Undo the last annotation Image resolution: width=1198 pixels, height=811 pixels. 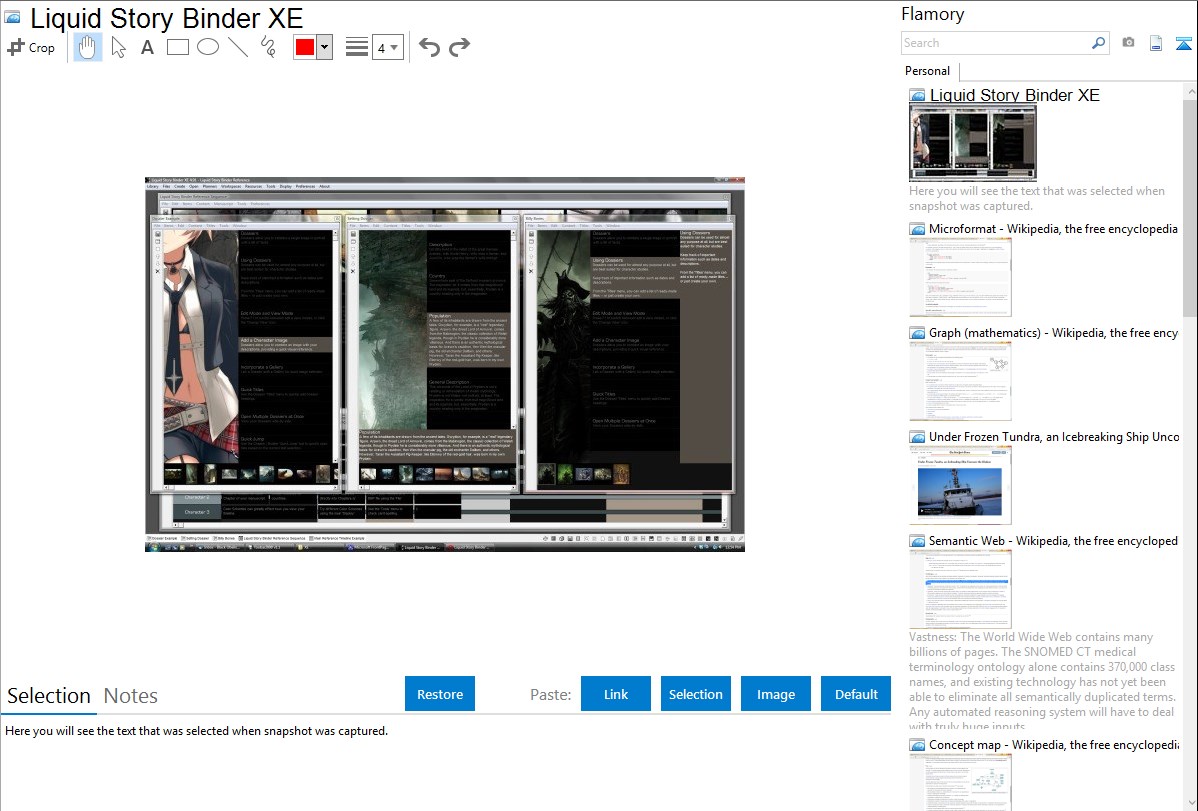(429, 47)
